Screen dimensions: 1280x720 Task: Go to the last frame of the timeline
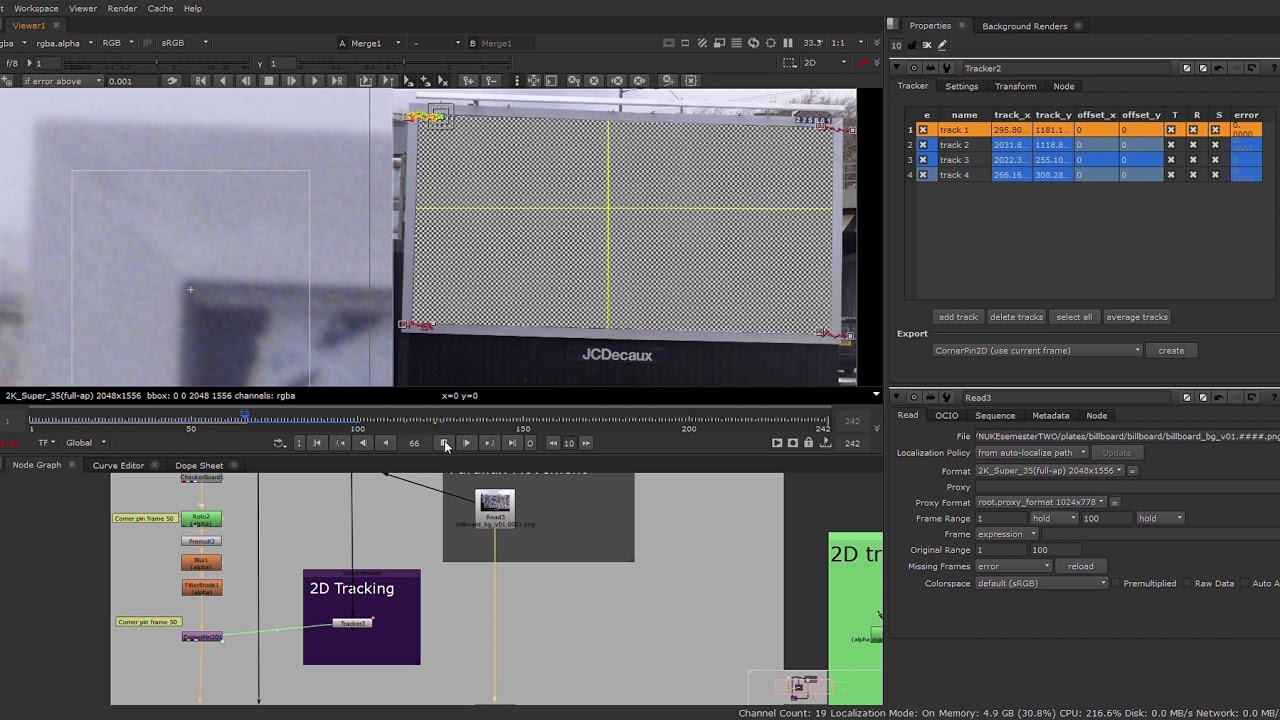point(511,443)
